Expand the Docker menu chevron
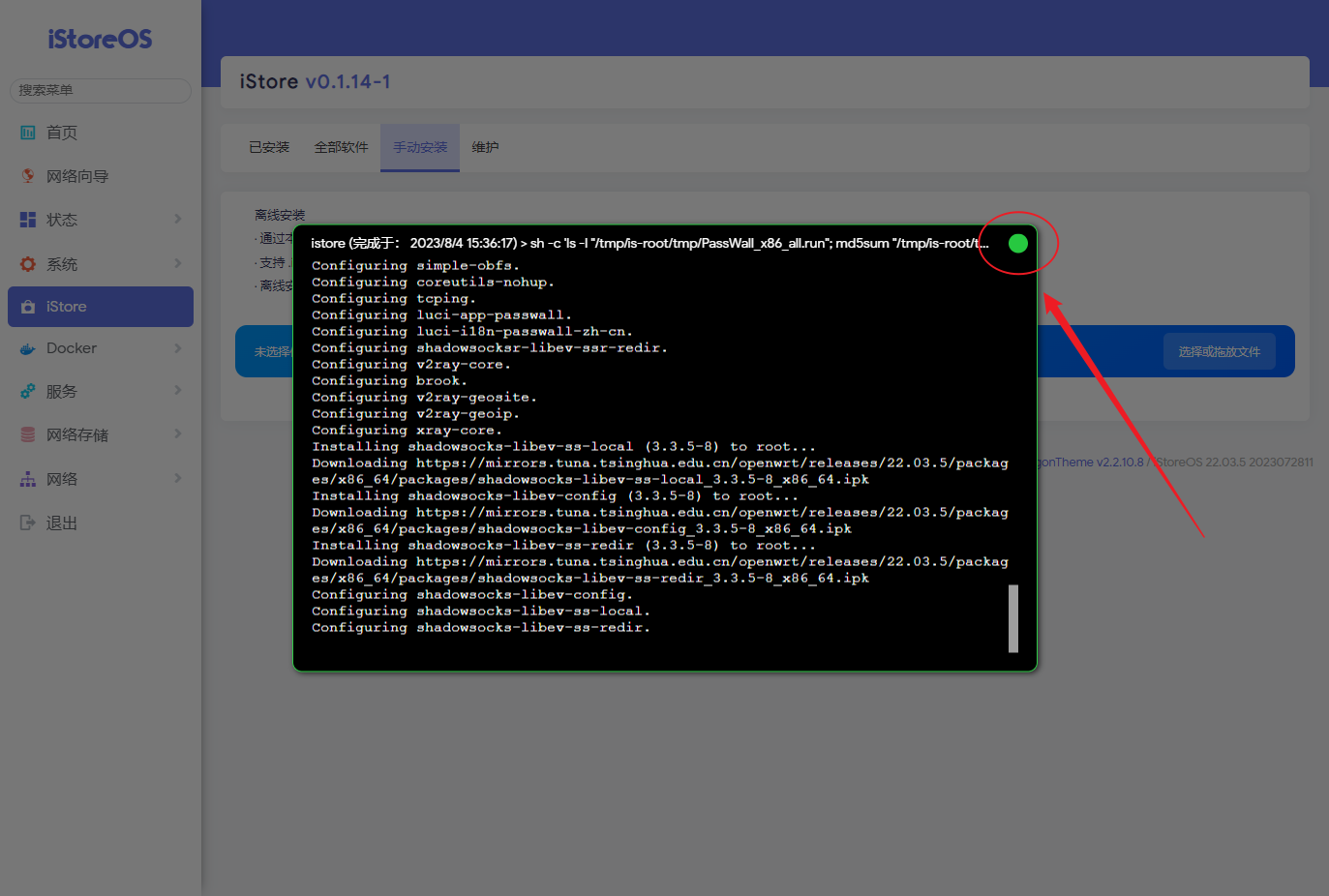This screenshot has height=896, width=1329. point(178,347)
